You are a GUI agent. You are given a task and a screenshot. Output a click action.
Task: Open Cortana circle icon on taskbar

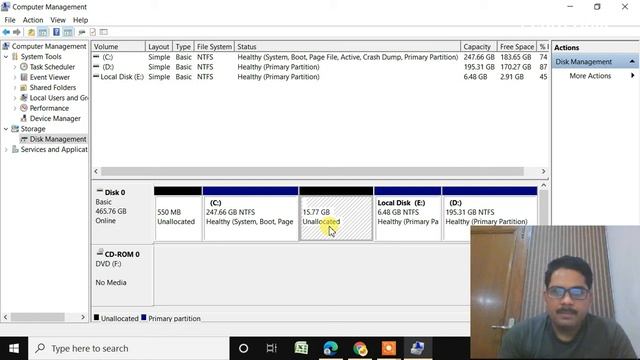coord(244,348)
